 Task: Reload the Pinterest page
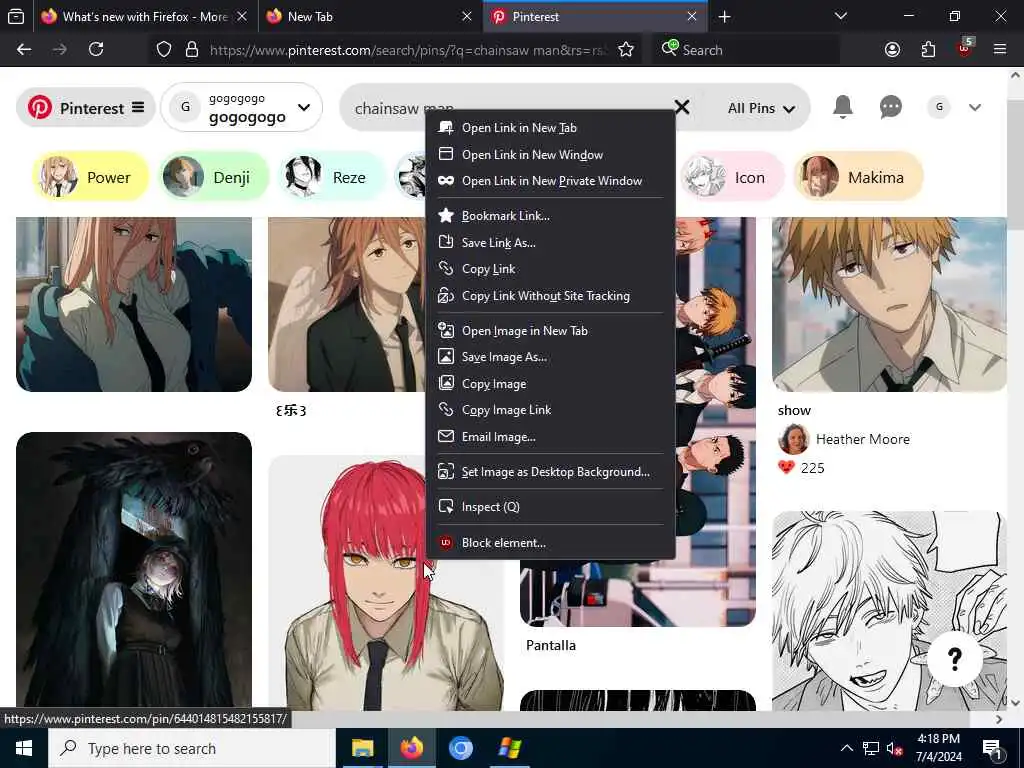(96, 50)
